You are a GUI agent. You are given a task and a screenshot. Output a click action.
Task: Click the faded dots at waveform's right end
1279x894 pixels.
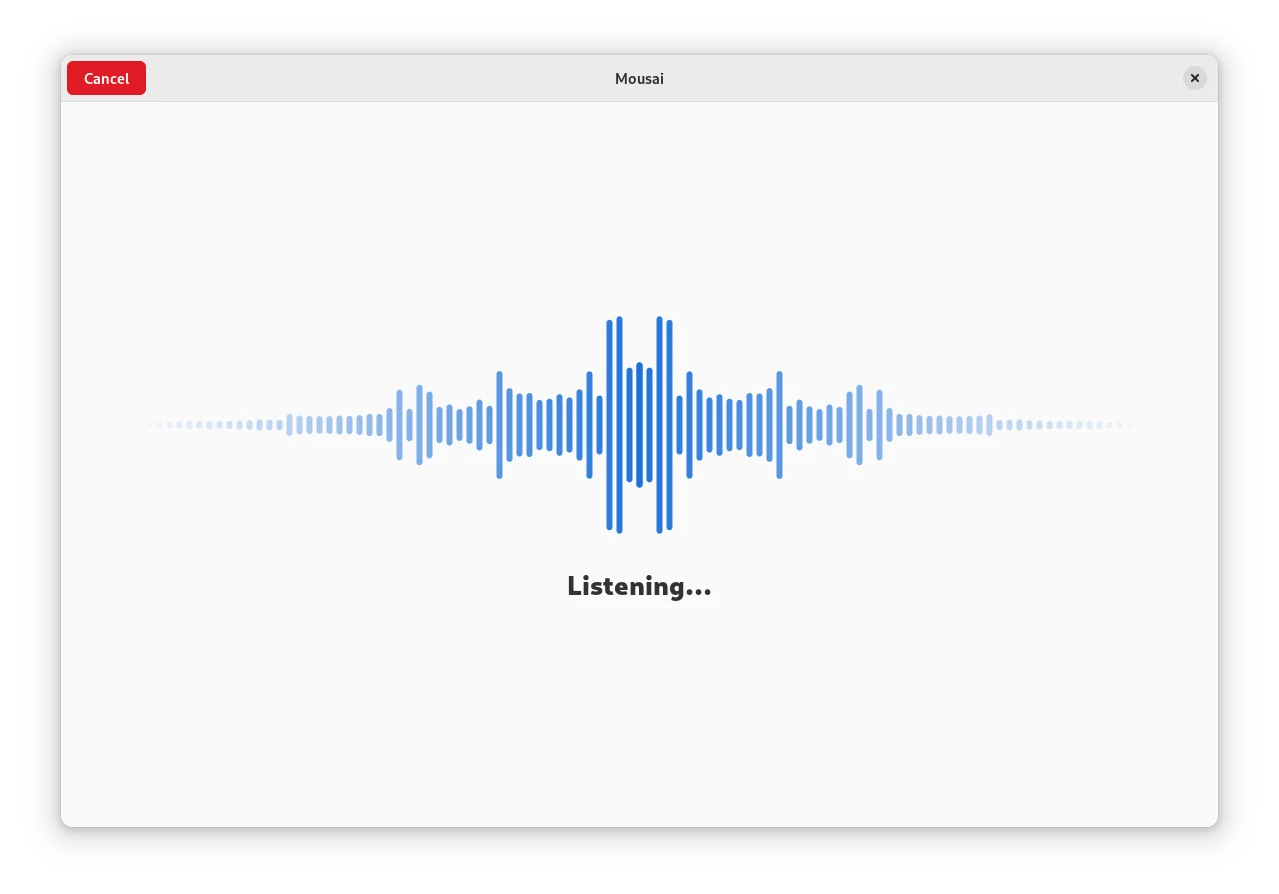(1070, 425)
